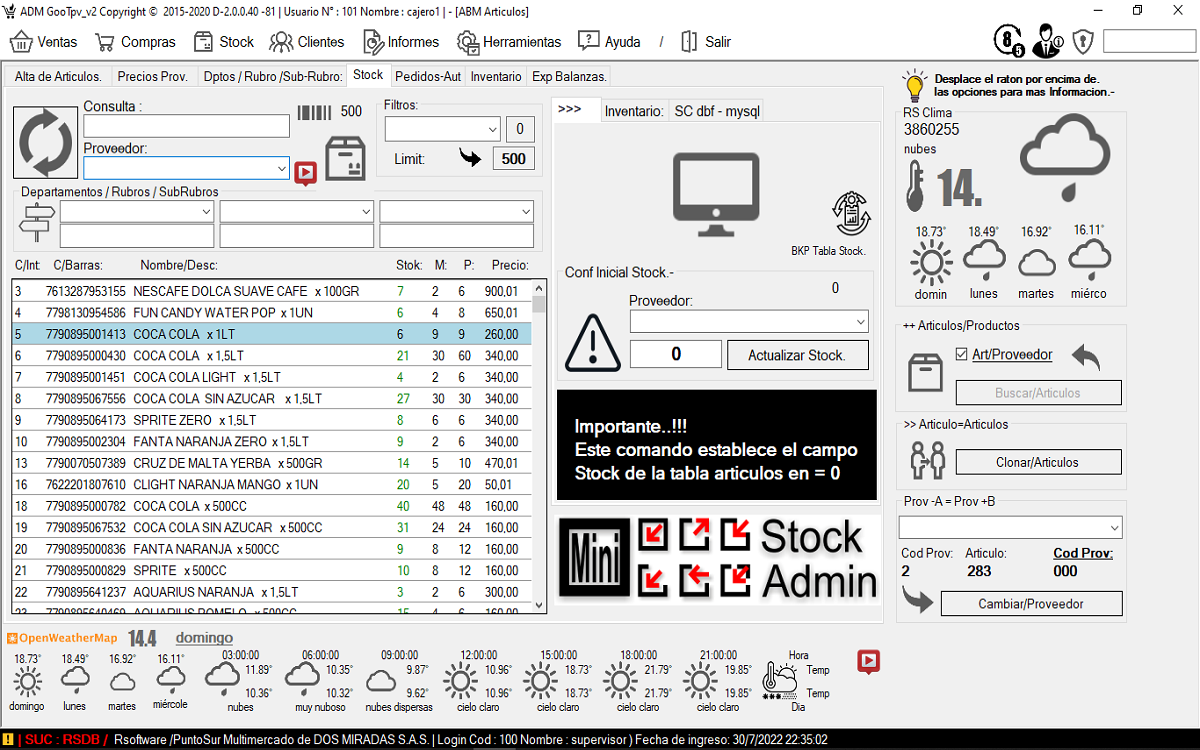Image resolution: width=1200 pixels, height=750 pixels.
Task: Click the 500 Limit button
Action: 514,158
